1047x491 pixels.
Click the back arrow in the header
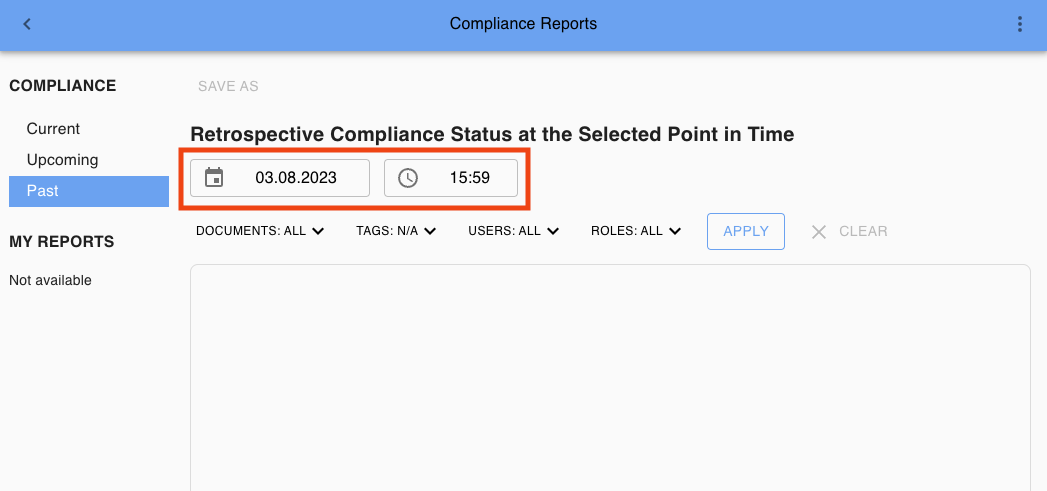[27, 24]
